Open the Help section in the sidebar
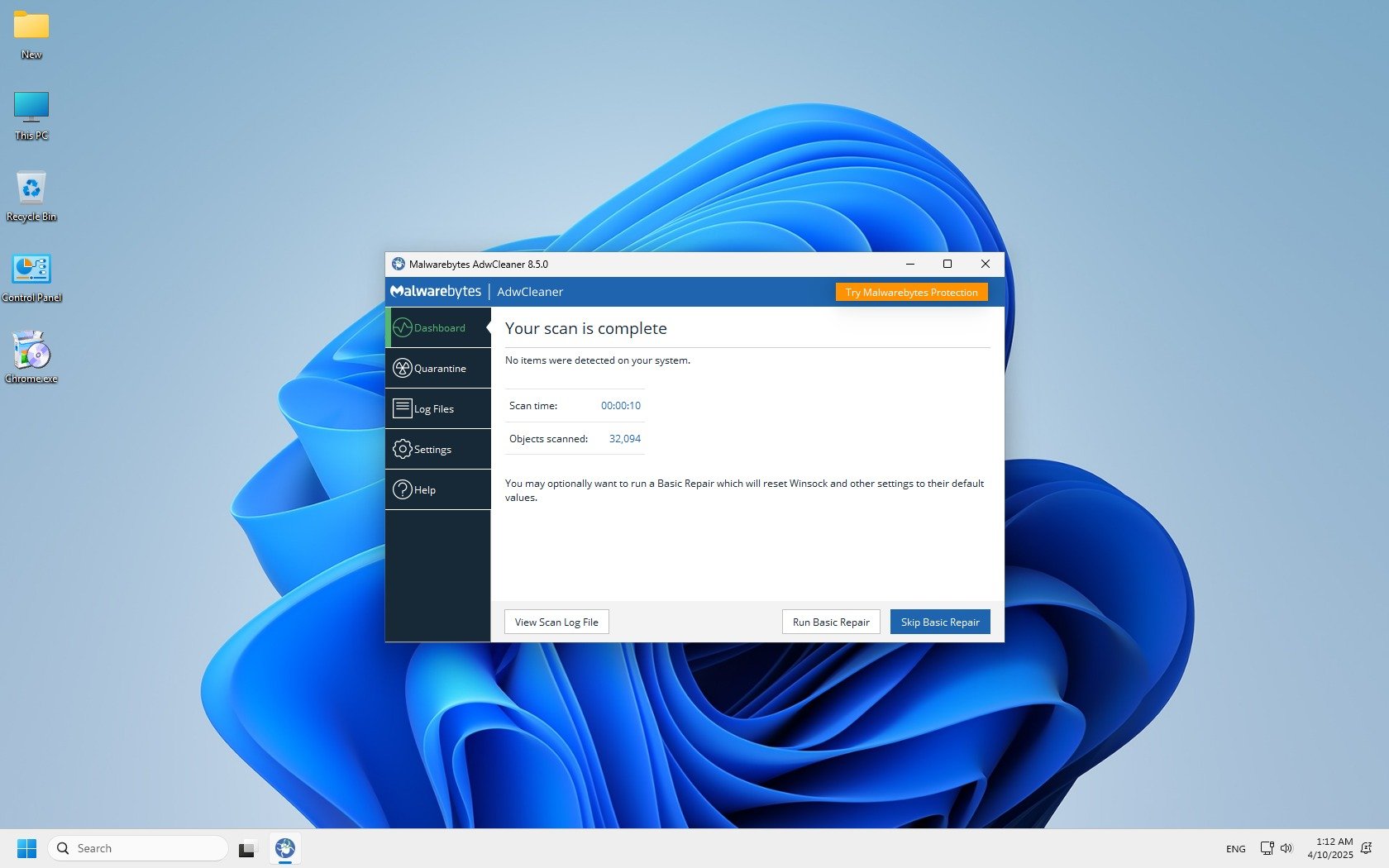1389x868 pixels. click(x=438, y=489)
